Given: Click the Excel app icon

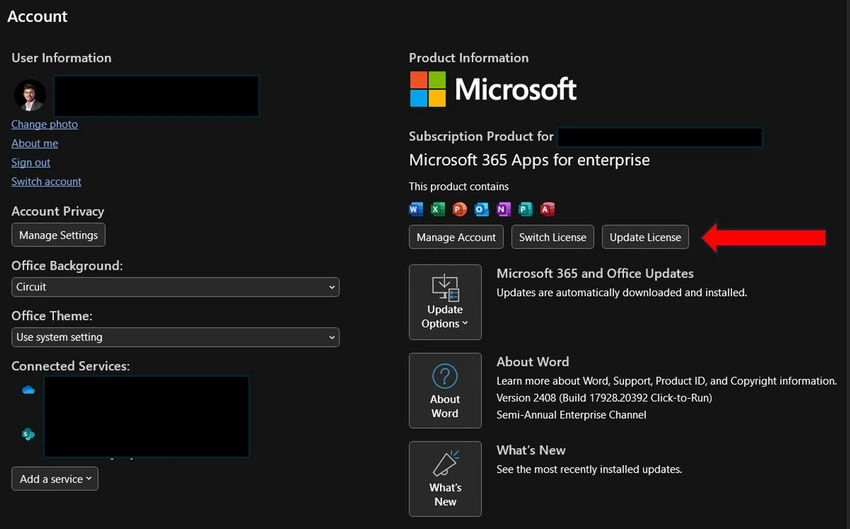Looking at the screenshot, I should (437, 209).
